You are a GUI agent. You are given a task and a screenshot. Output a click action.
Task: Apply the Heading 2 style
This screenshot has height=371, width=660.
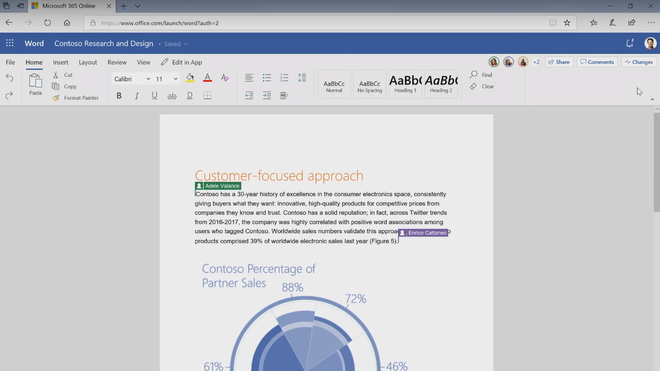441,85
